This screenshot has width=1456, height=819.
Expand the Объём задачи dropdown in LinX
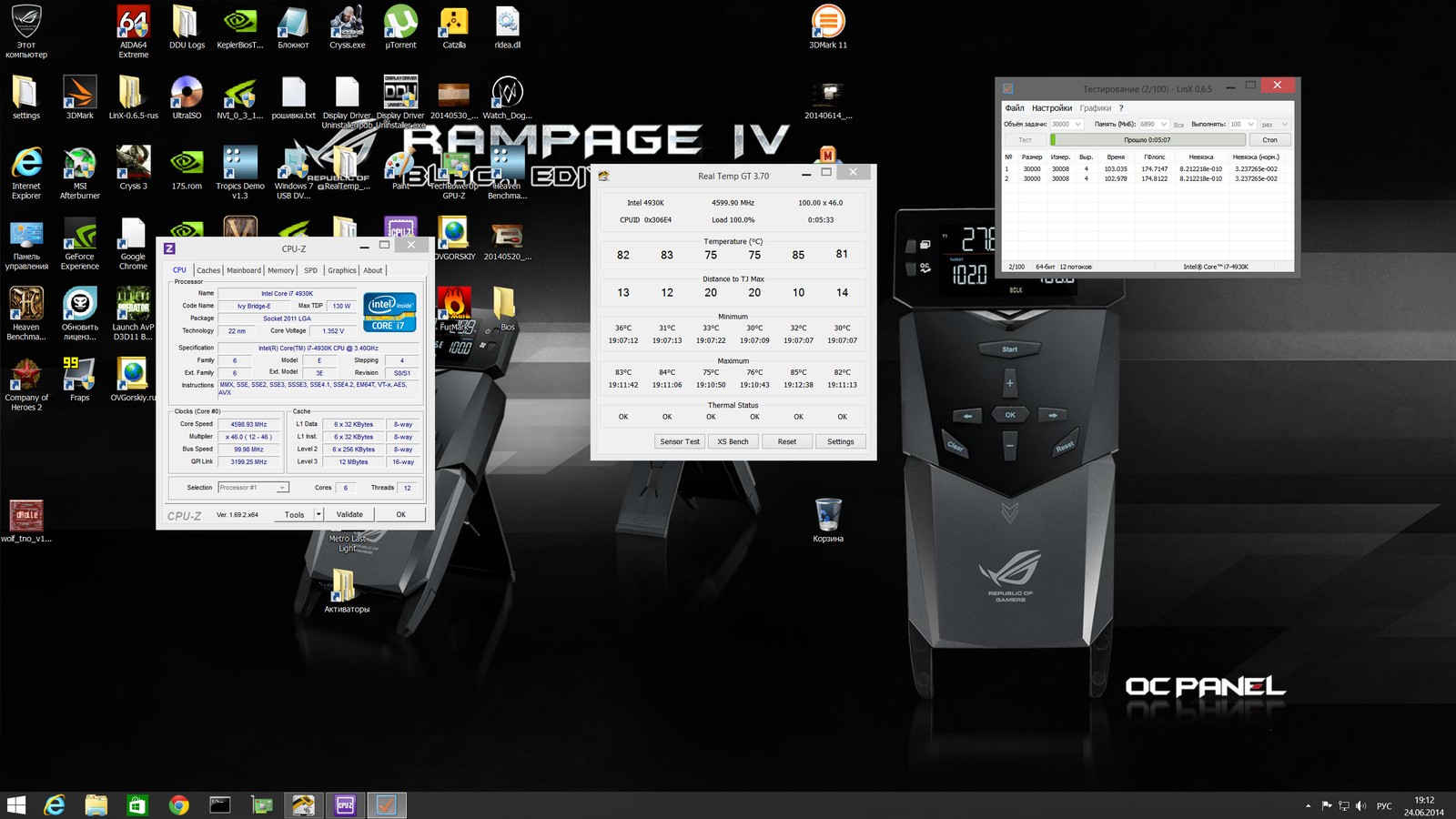point(1077,125)
